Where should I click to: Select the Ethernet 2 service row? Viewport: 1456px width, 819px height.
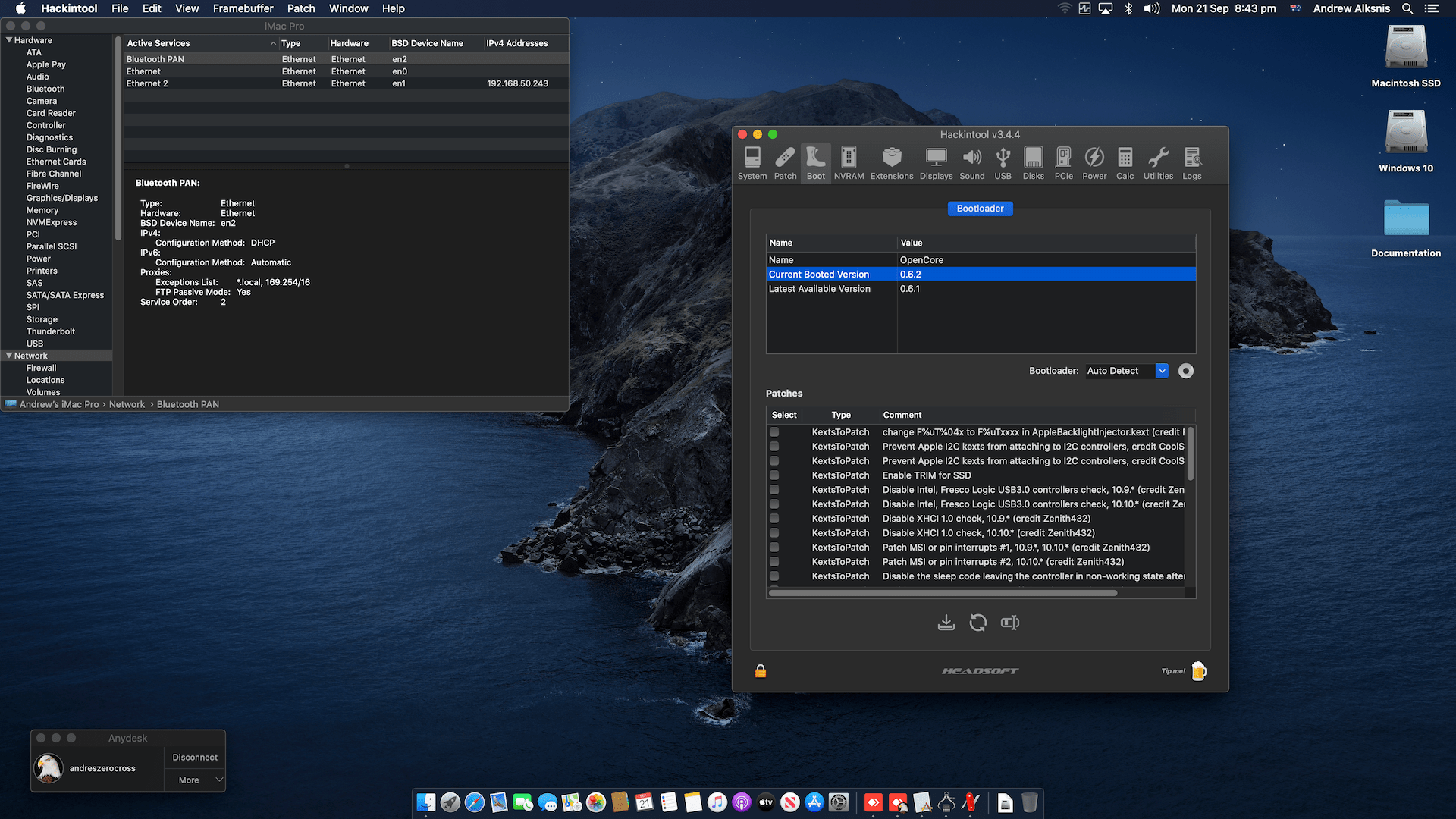pyautogui.click(x=347, y=83)
